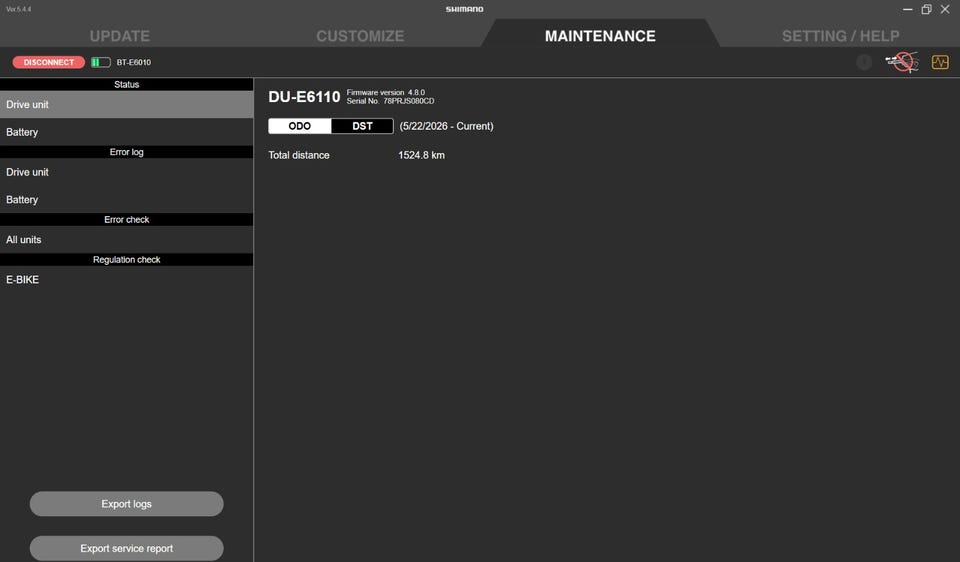The image size is (960, 562).
Task: Click the Total distance label
Action: coord(299,155)
